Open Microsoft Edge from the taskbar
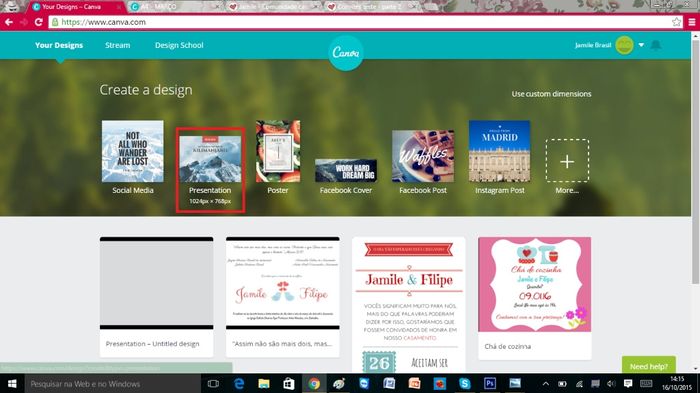This screenshot has height=393, width=700. (239, 384)
